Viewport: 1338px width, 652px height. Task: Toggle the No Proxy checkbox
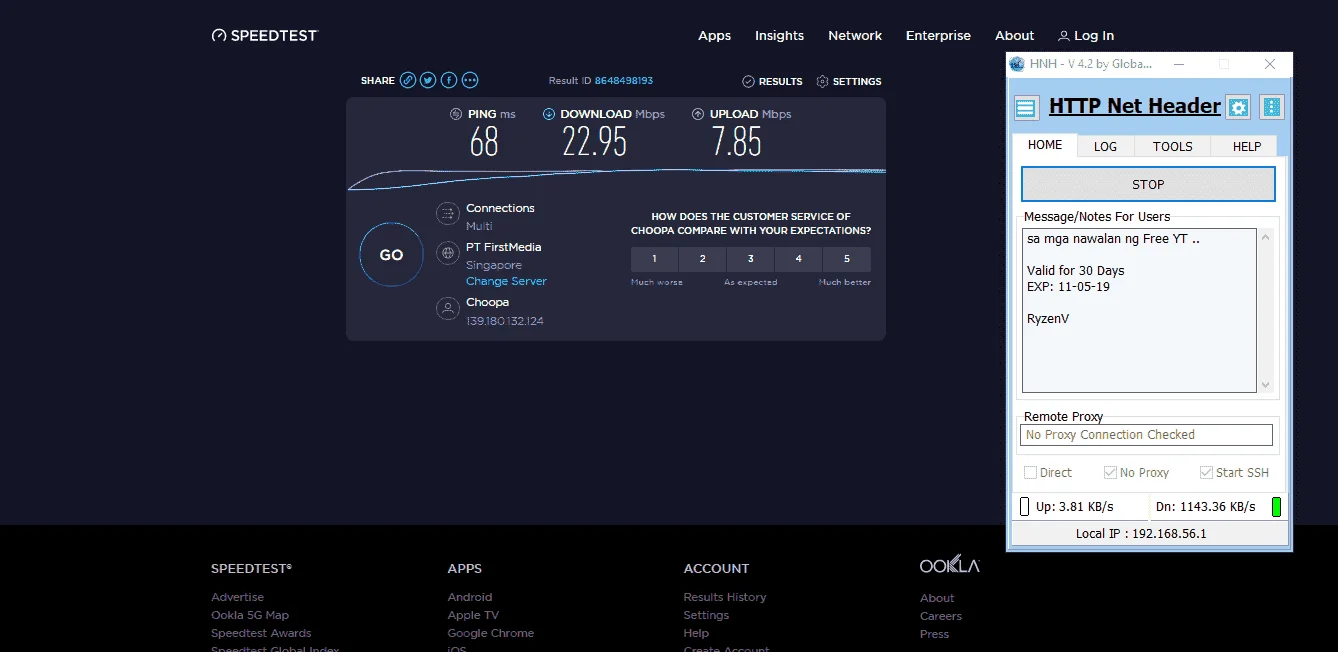(x=1110, y=472)
